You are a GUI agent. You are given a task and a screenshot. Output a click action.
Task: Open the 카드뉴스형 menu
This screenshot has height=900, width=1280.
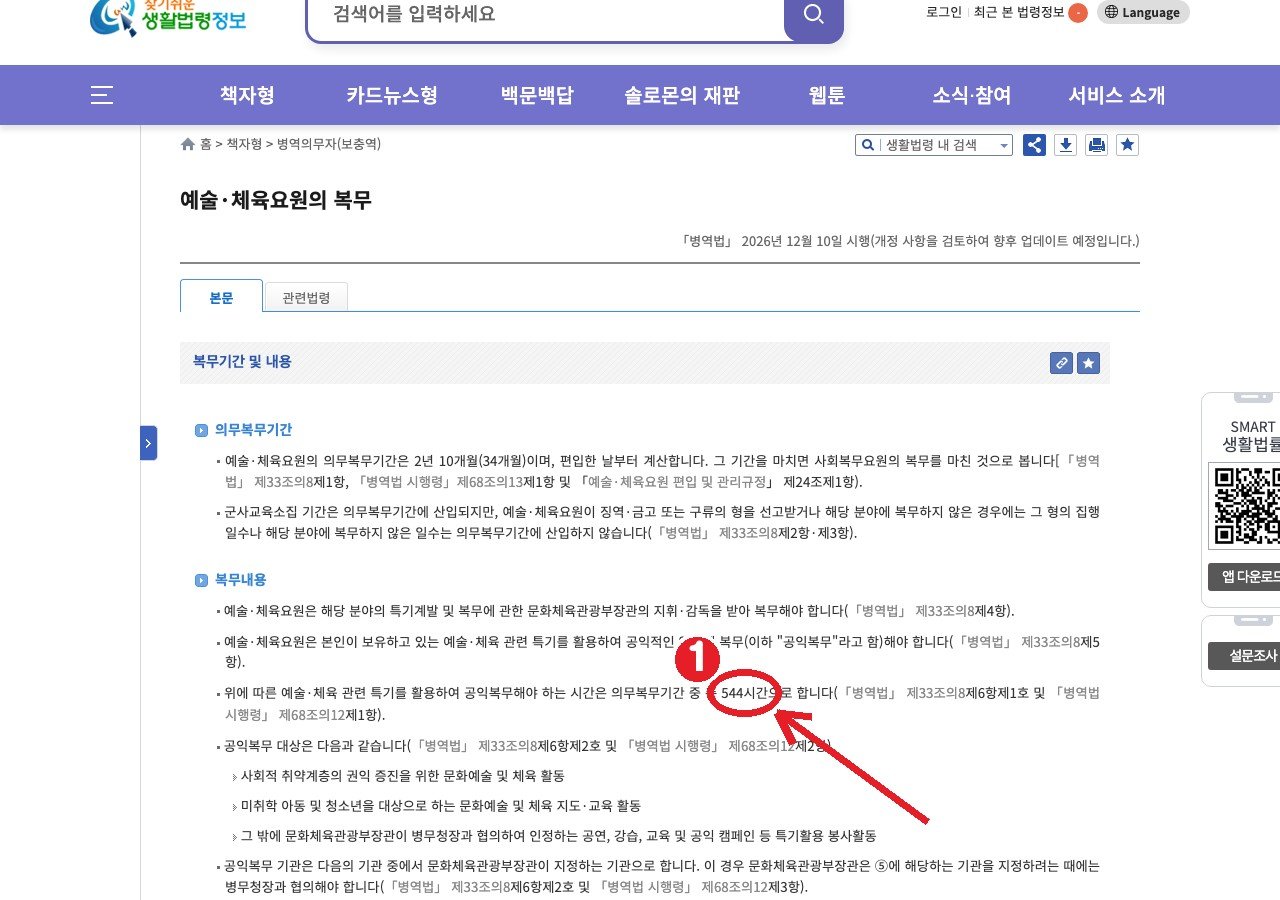pyautogui.click(x=392, y=95)
